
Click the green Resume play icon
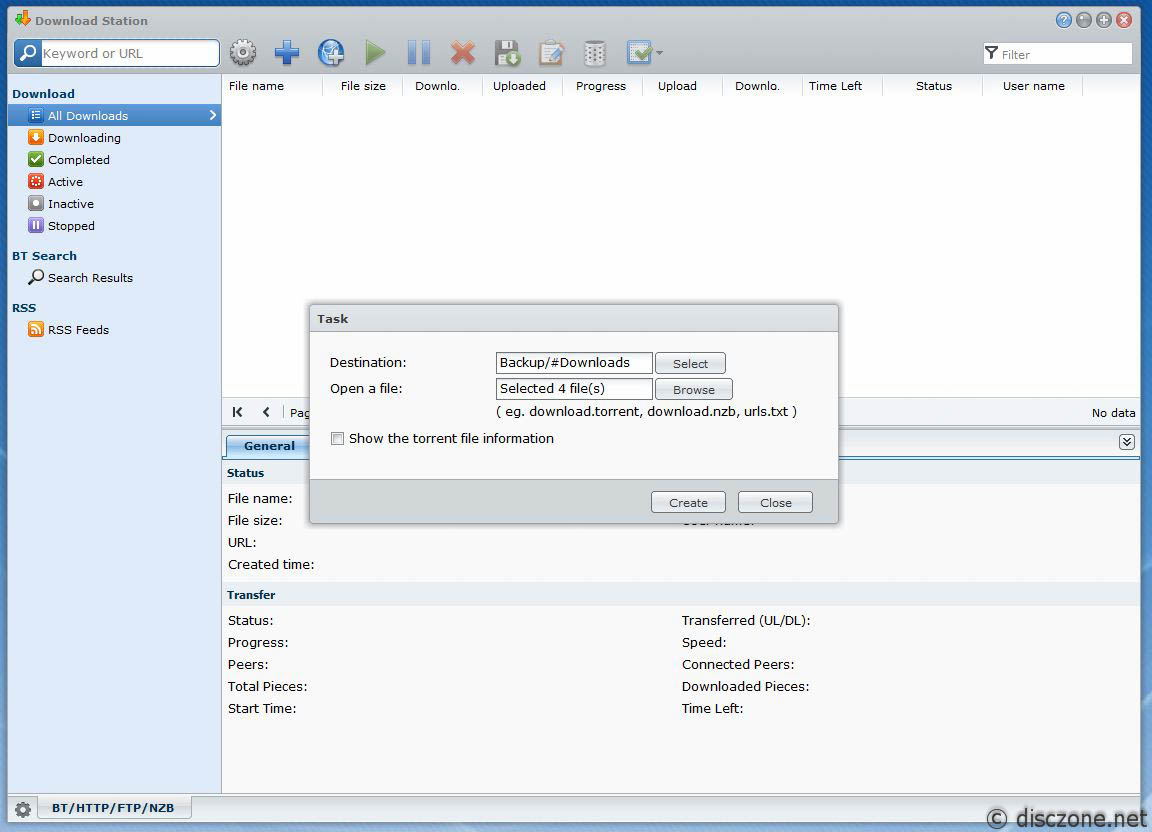pos(375,53)
